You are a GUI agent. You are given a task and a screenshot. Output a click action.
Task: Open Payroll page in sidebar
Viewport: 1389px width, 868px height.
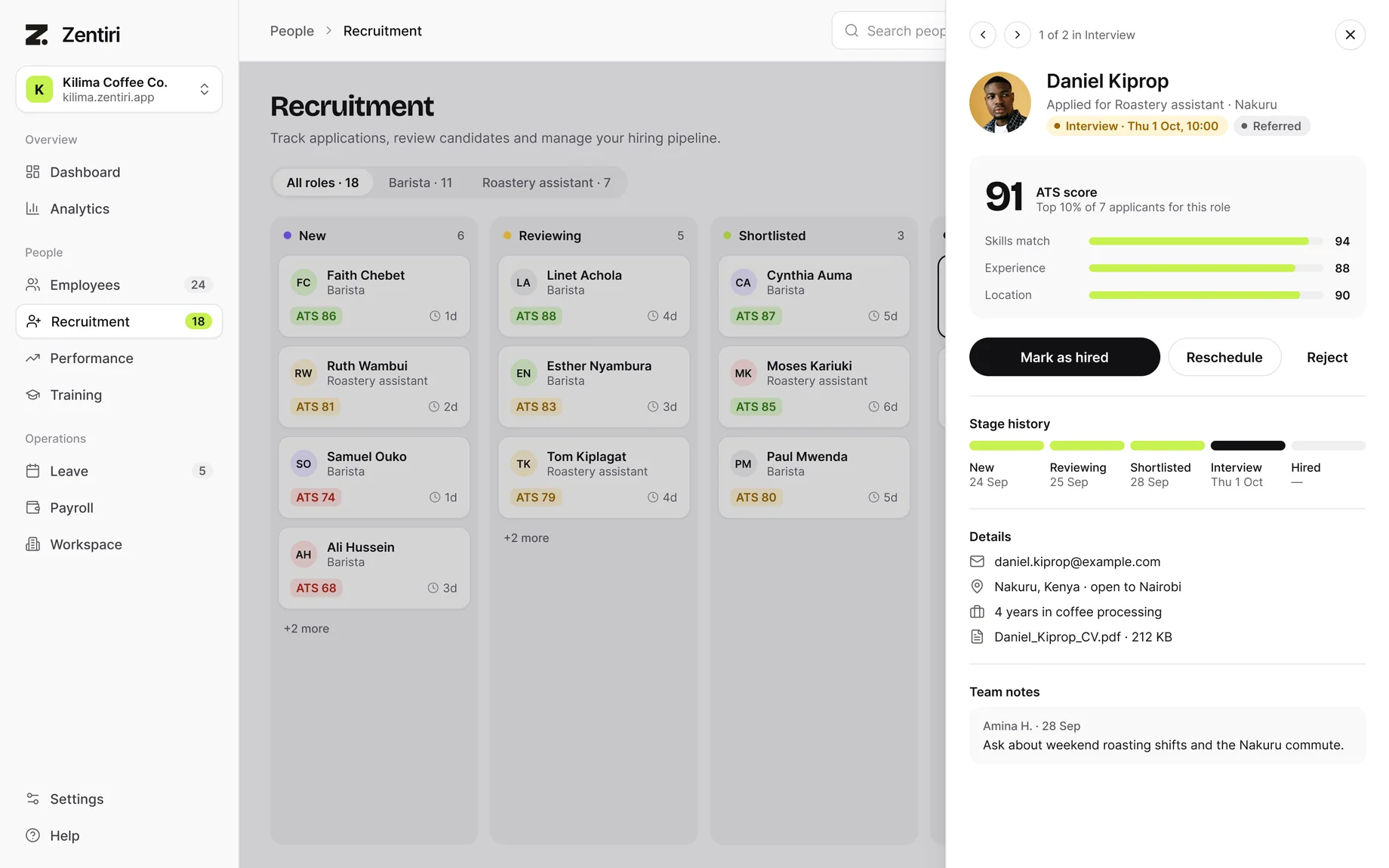tap(119, 507)
